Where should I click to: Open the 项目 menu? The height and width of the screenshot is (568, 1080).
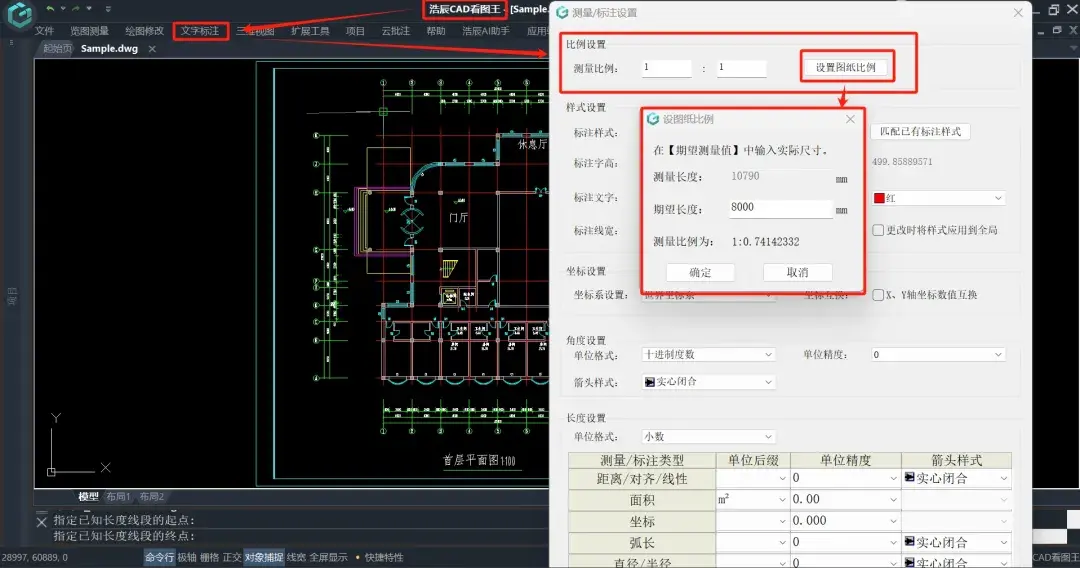[x=355, y=31]
